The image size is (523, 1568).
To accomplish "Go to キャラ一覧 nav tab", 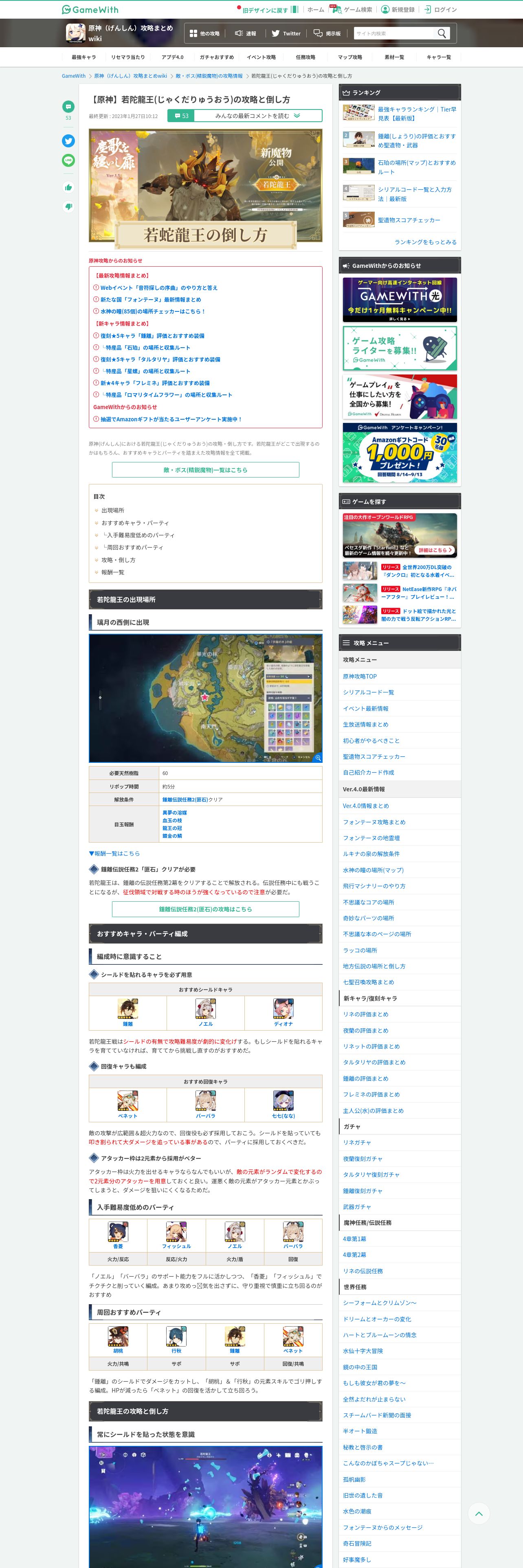I will (x=439, y=57).
